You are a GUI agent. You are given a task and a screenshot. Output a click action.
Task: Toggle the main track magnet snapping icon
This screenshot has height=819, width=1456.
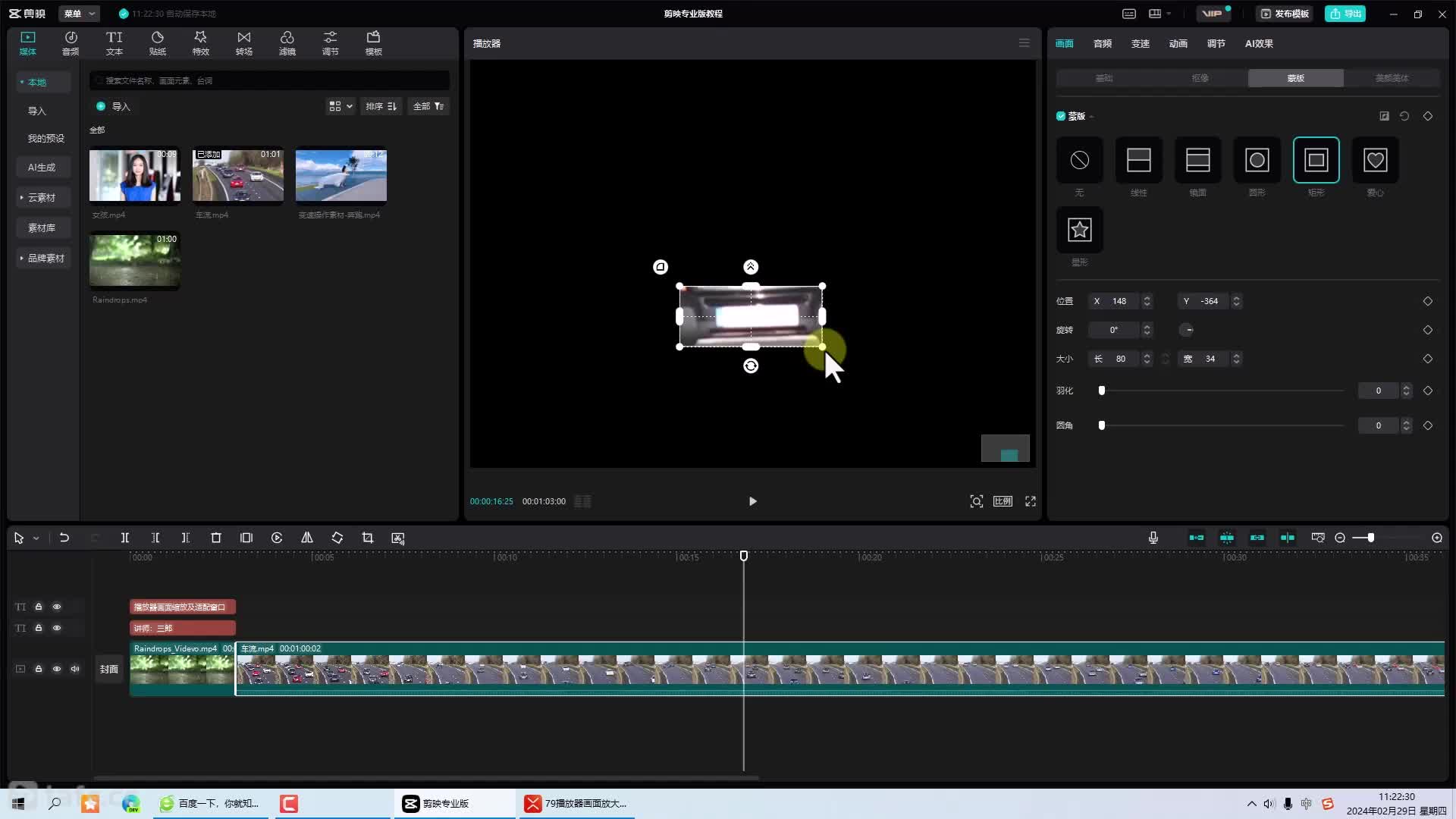coord(1197,538)
